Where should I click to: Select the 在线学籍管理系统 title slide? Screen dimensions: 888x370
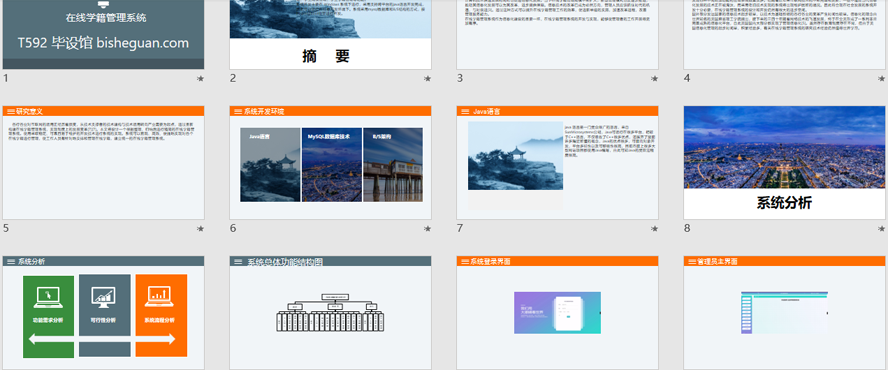click(x=104, y=35)
